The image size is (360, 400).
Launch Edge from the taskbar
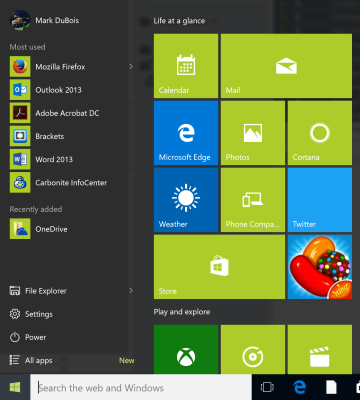(x=299, y=387)
